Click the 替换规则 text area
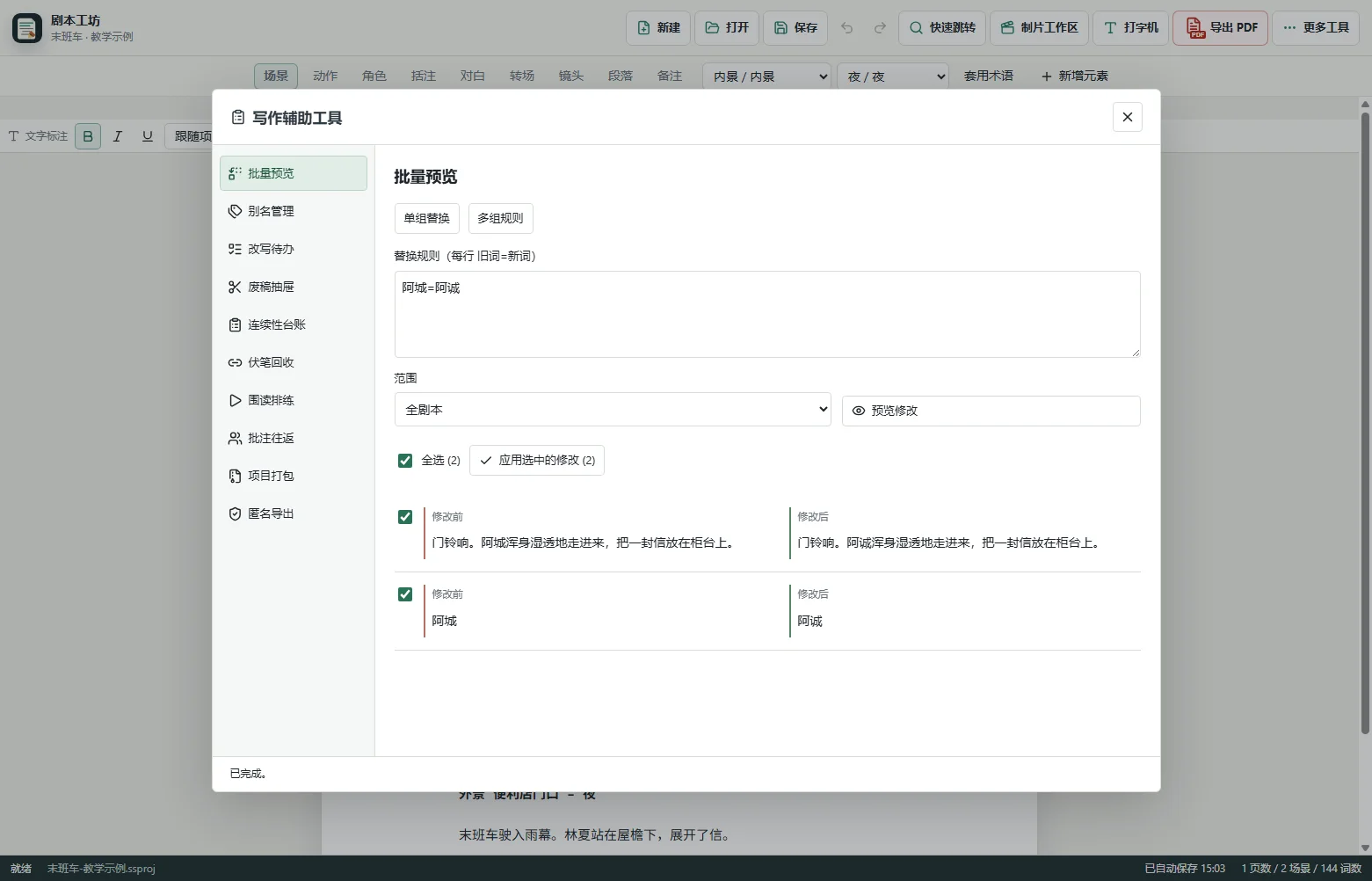The width and height of the screenshot is (1372, 881). point(767,315)
